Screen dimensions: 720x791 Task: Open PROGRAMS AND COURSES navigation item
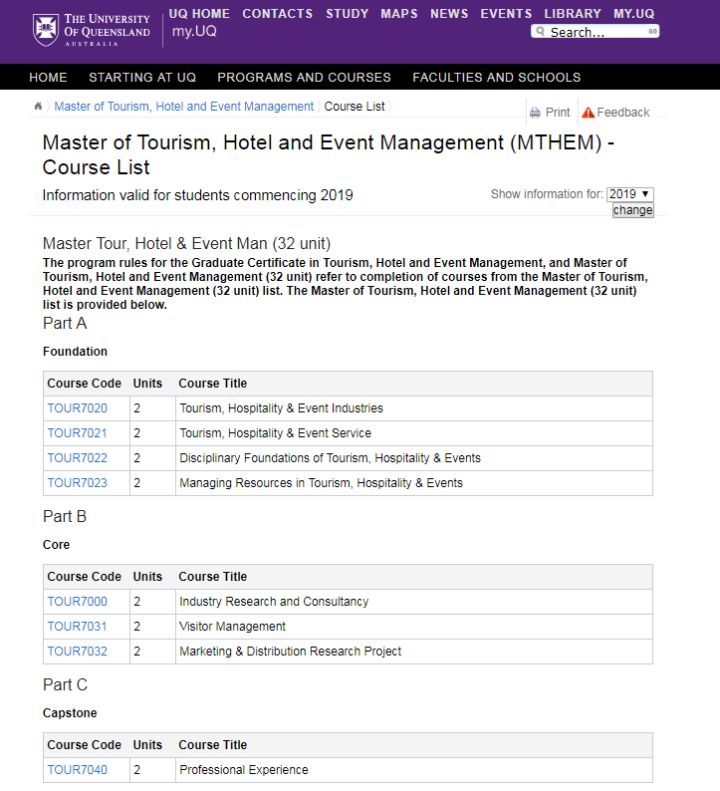pyautogui.click(x=304, y=77)
